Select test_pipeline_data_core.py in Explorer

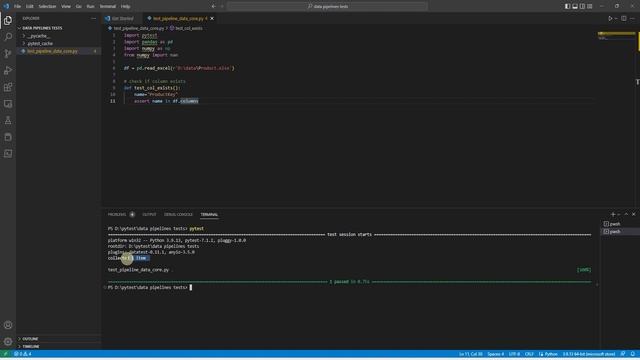[x=52, y=51]
